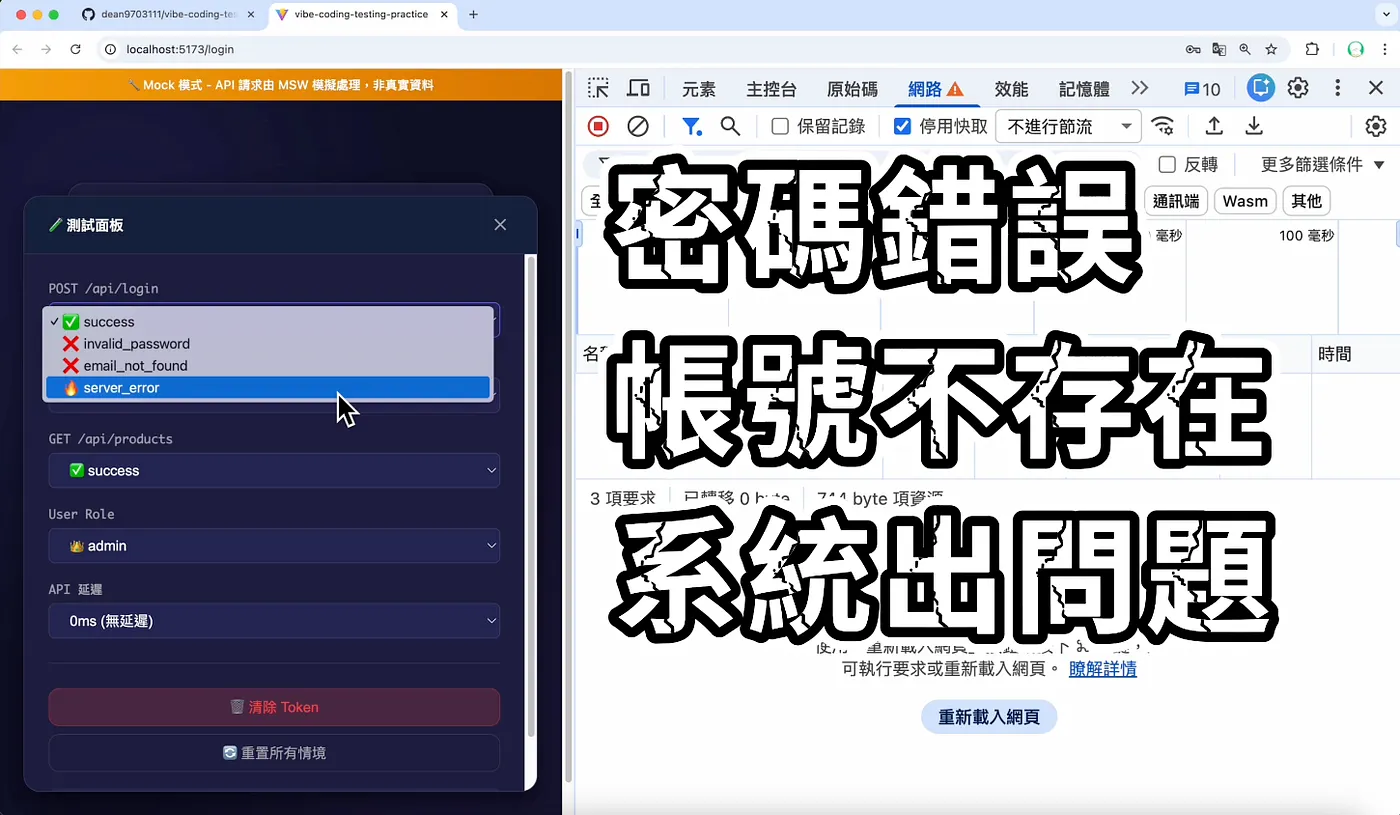
Task: Open the DevTools three-dot menu
Action: point(1337,88)
